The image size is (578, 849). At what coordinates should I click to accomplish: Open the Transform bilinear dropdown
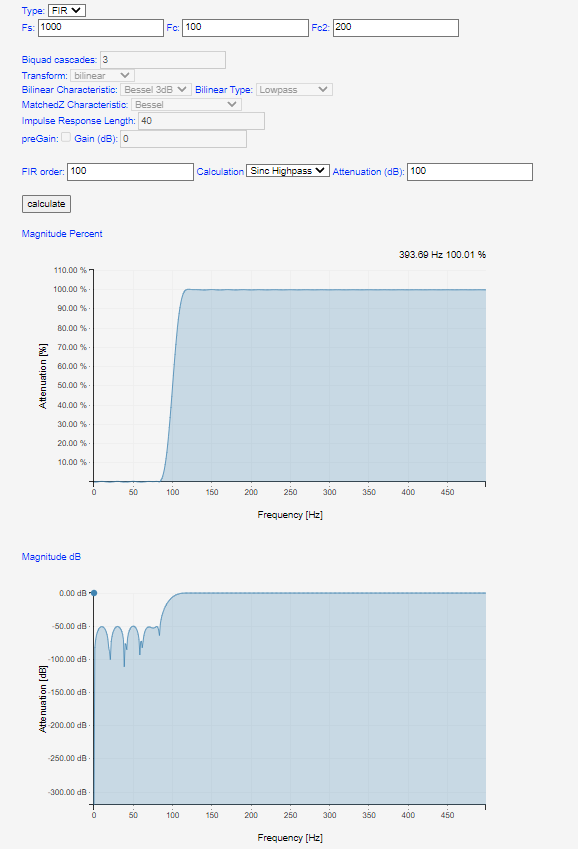point(102,75)
